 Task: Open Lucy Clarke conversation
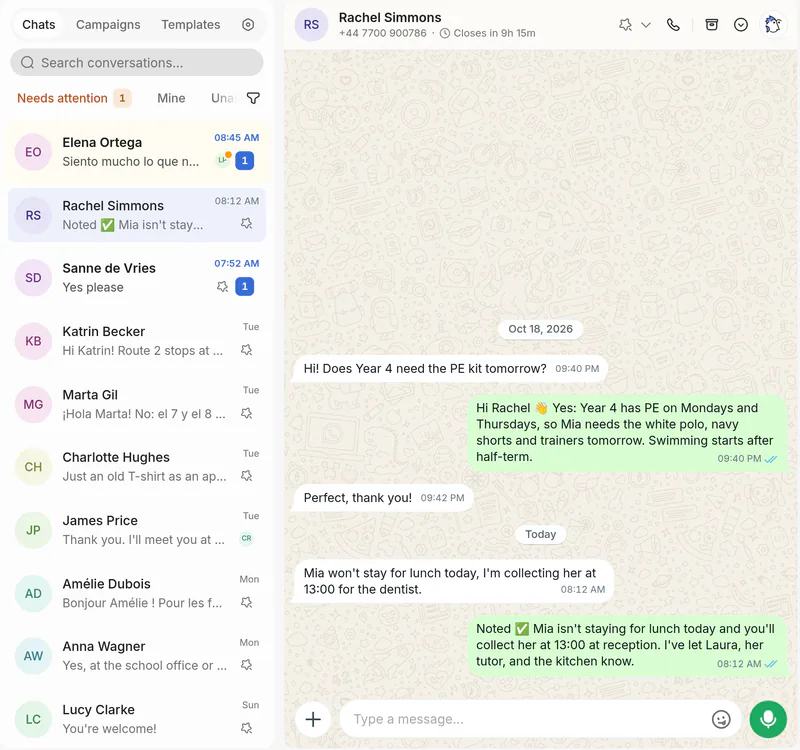coord(137,719)
